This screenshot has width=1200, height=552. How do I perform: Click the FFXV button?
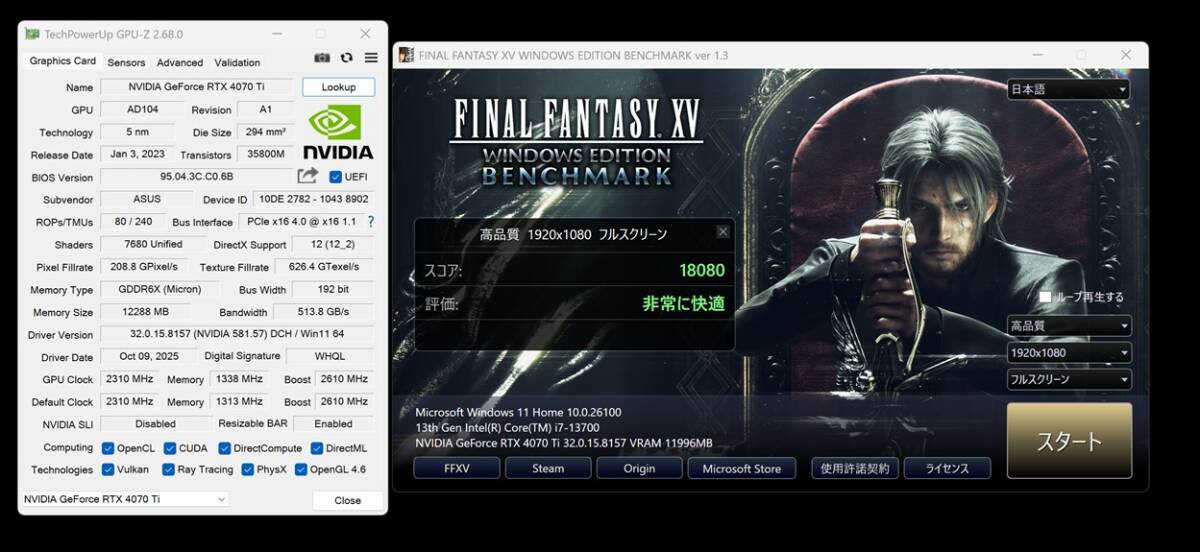pyautogui.click(x=456, y=468)
